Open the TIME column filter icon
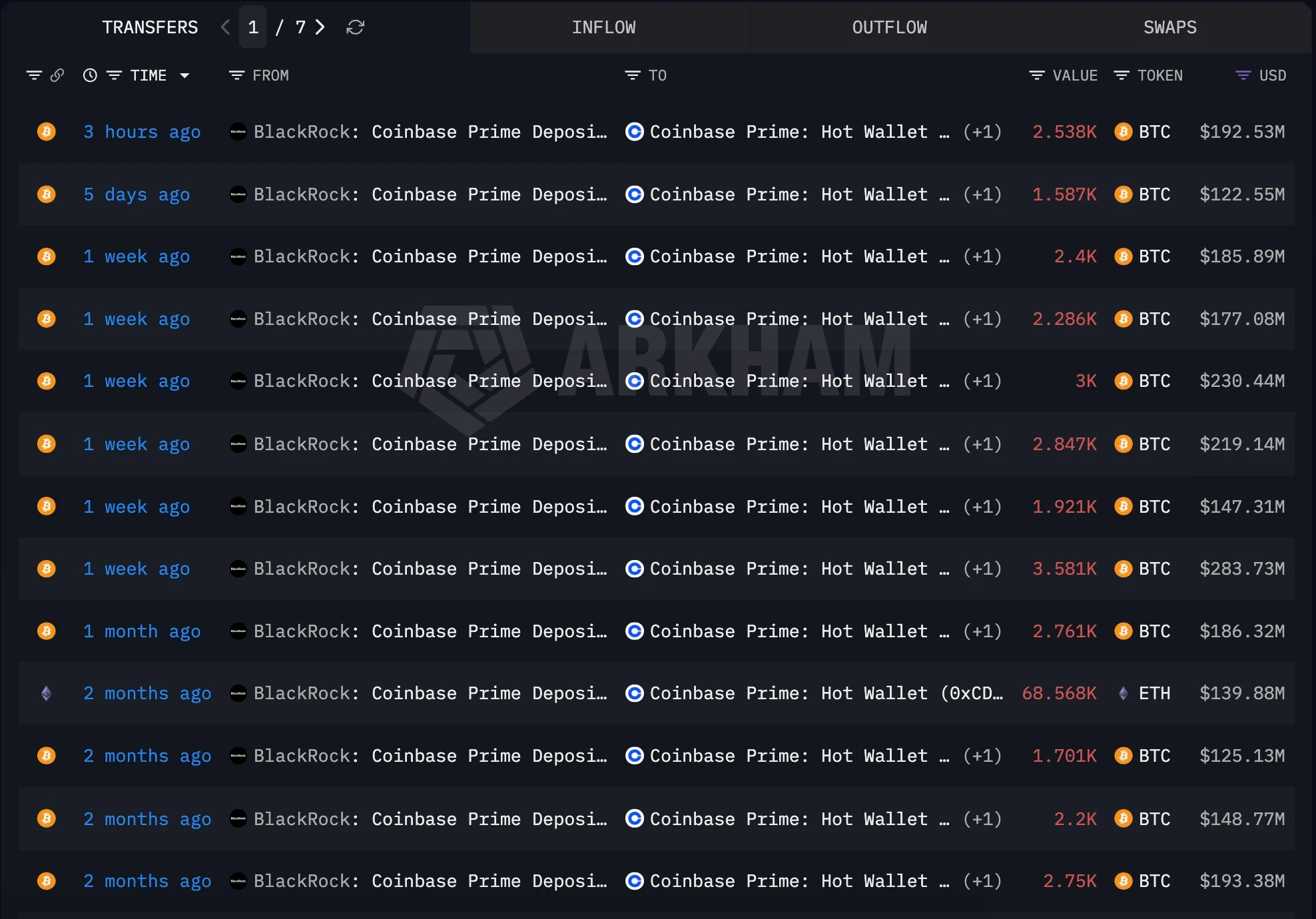 pyautogui.click(x=115, y=75)
